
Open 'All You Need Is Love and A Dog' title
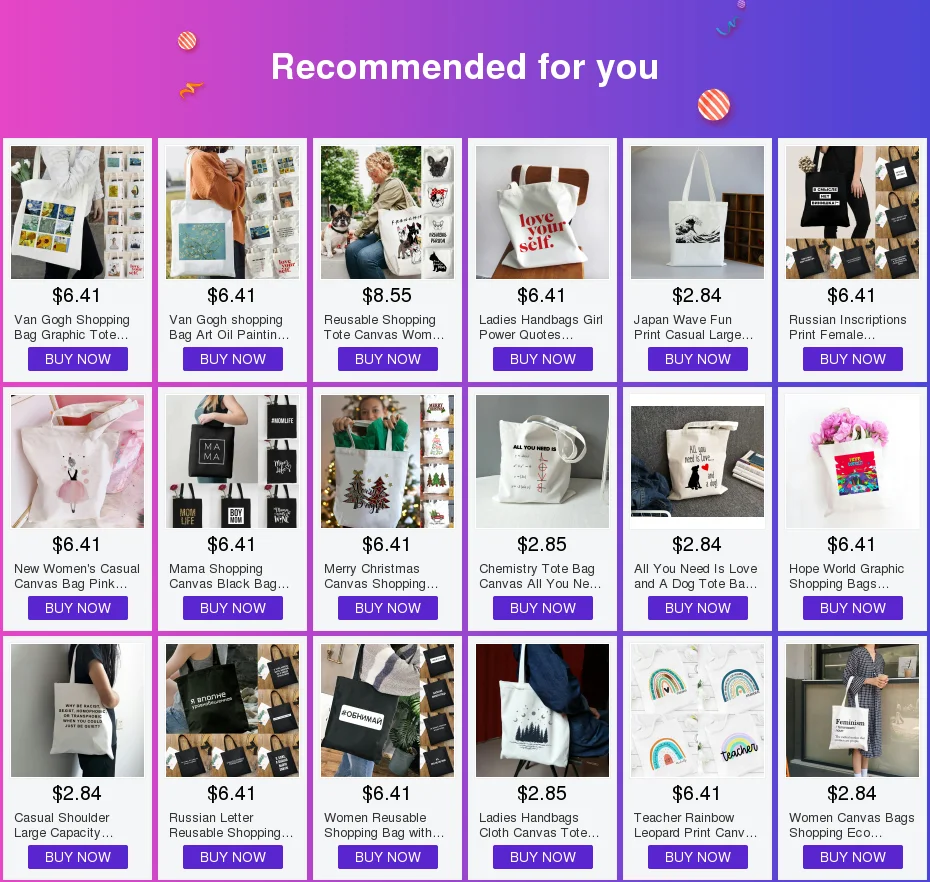point(696,576)
